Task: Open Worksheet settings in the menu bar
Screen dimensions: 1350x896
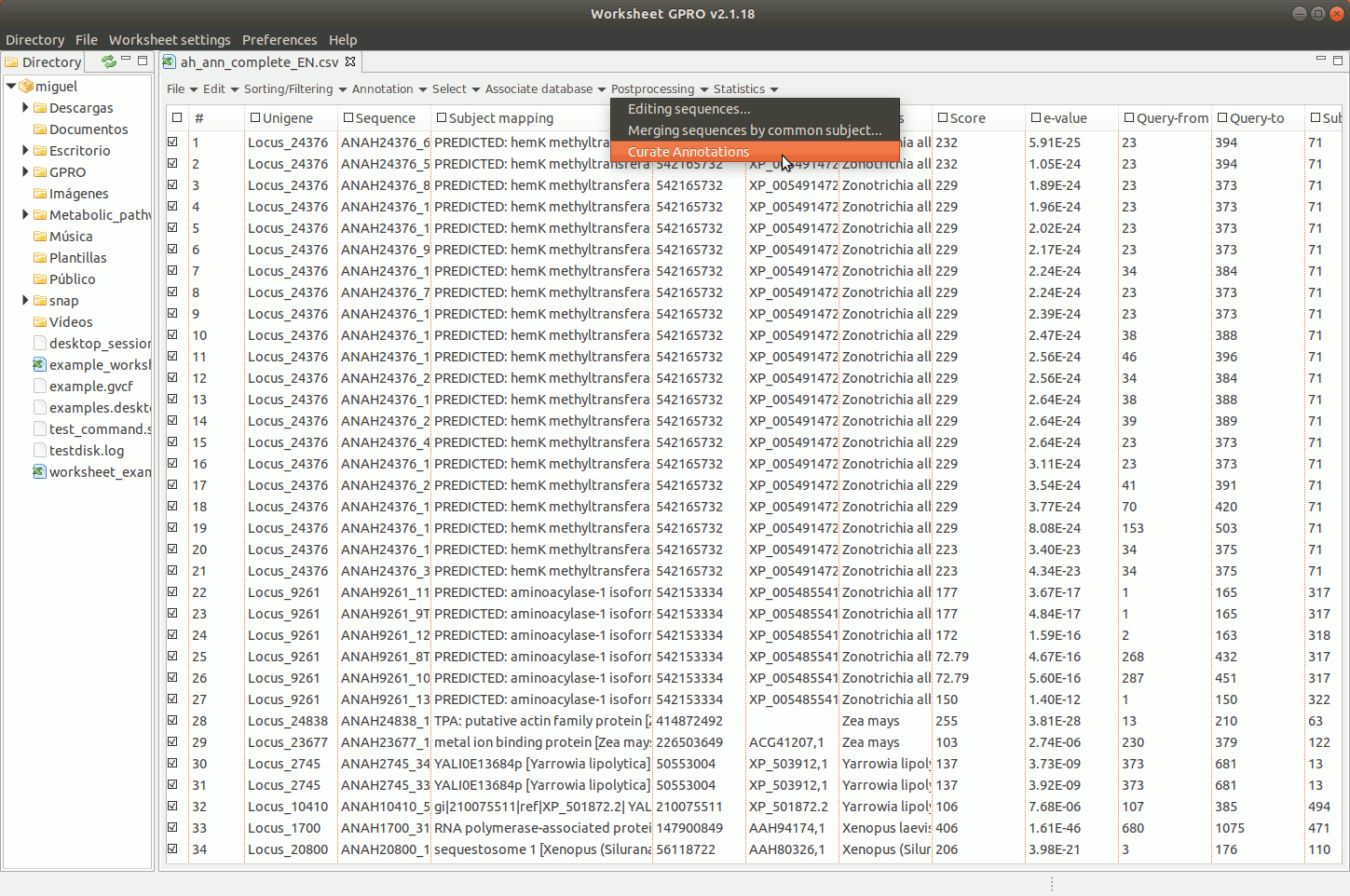Action: (170, 40)
